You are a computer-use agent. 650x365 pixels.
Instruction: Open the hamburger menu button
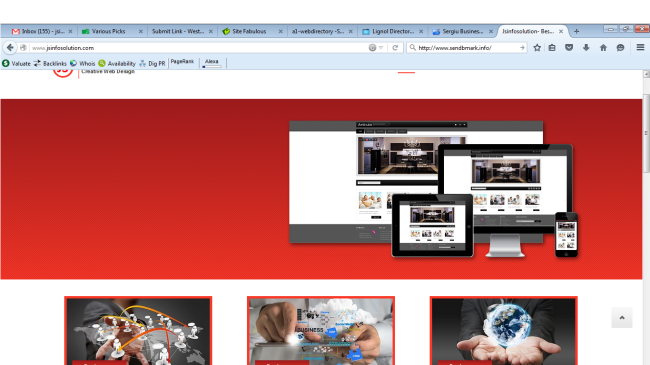640,48
